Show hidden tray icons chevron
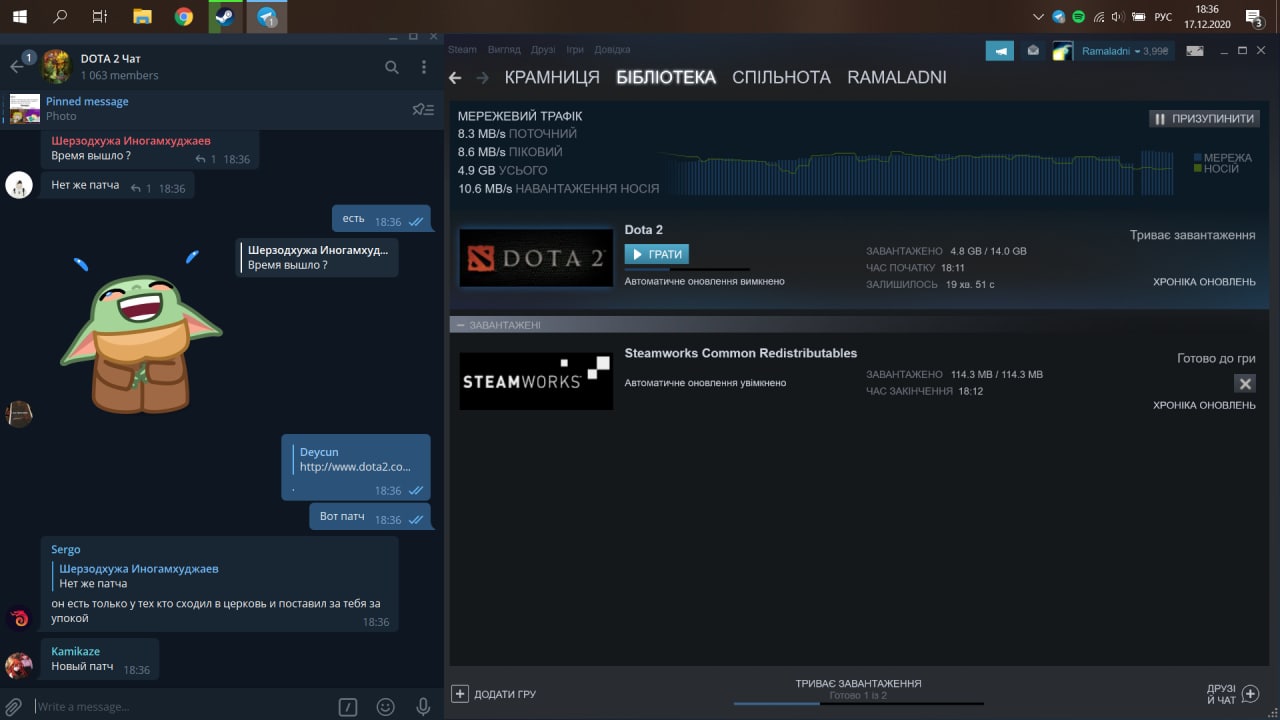1280x720 pixels. pyautogui.click(x=1039, y=16)
